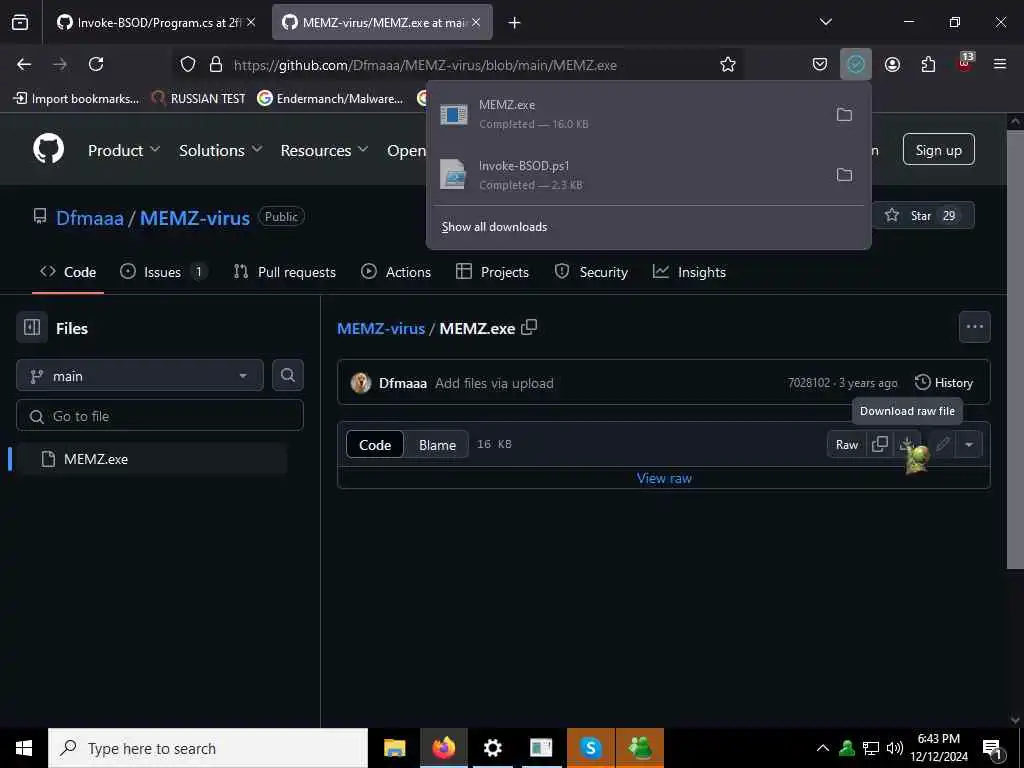Open the Code repository tab

point(68,272)
